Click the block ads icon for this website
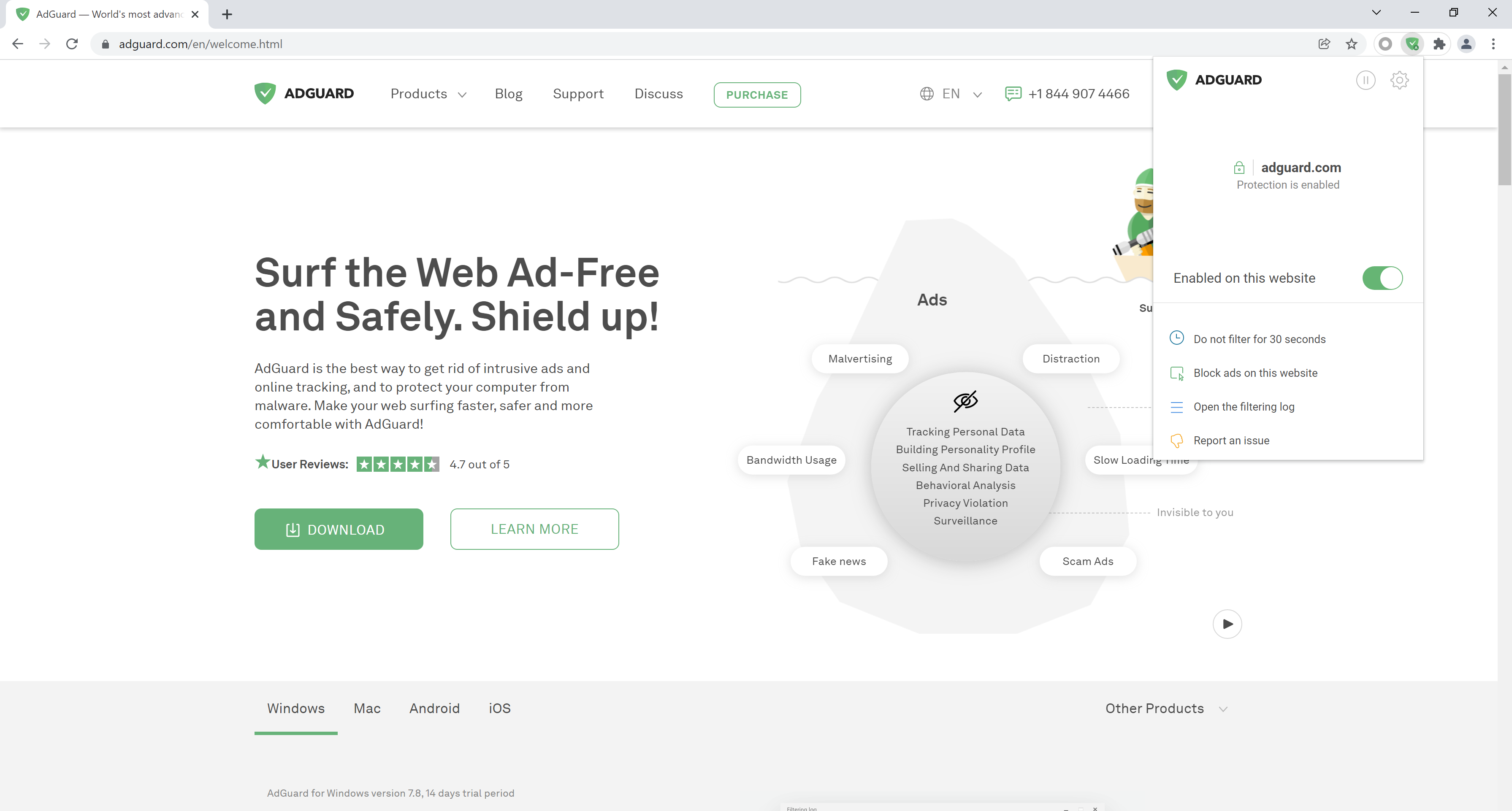Image resolution: width=1512 pixels, height=811 pixels. (x=1178, y=373)
